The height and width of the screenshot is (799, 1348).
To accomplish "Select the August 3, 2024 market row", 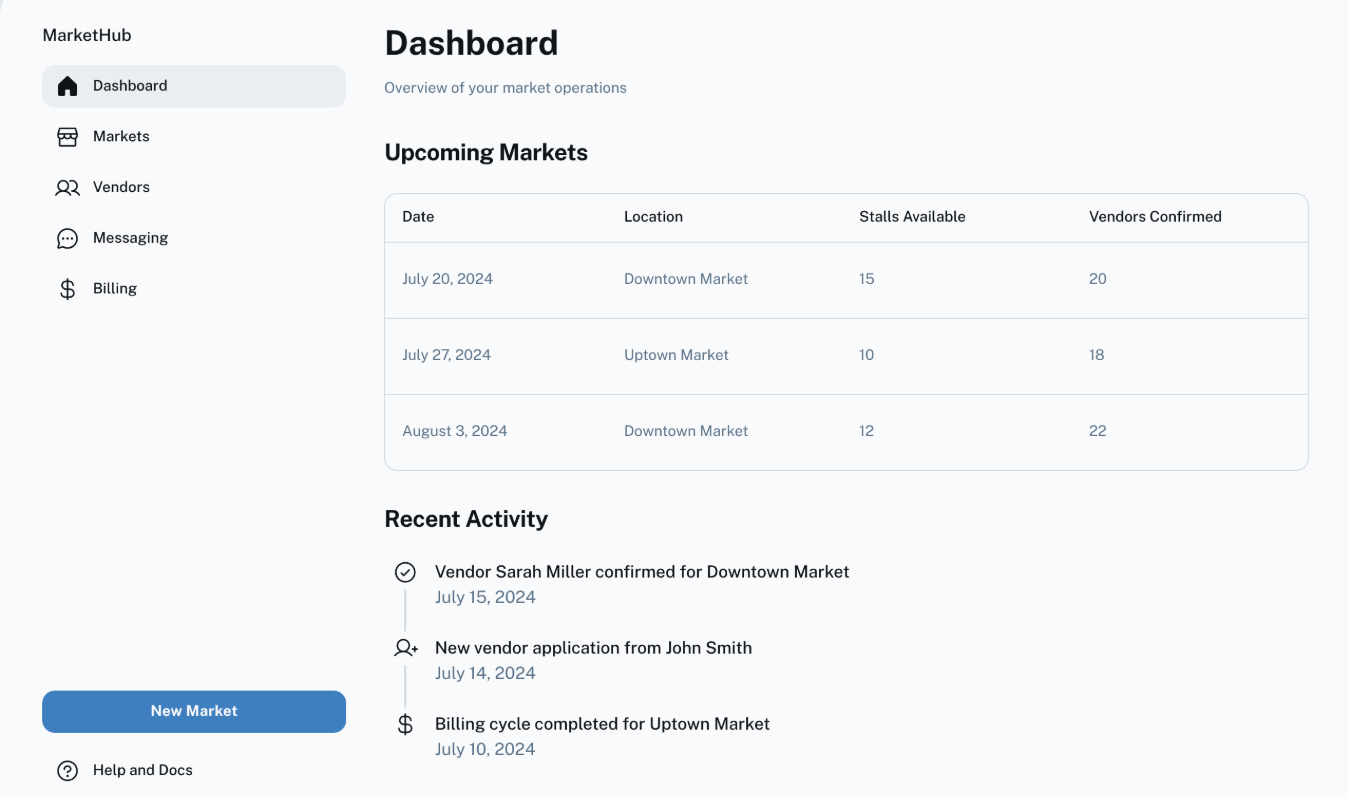I will tap(845, 432).
